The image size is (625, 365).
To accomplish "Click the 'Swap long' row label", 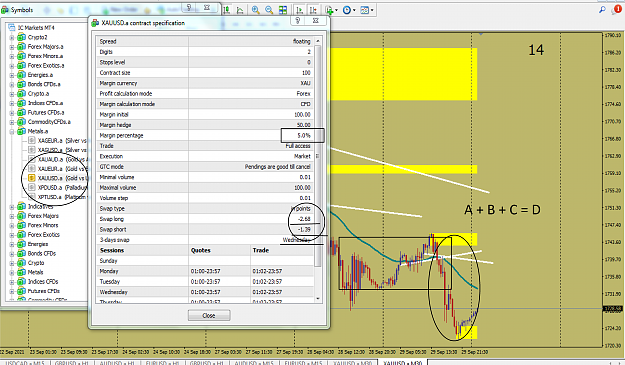I will pyautogui.click(x=112, y=219).
